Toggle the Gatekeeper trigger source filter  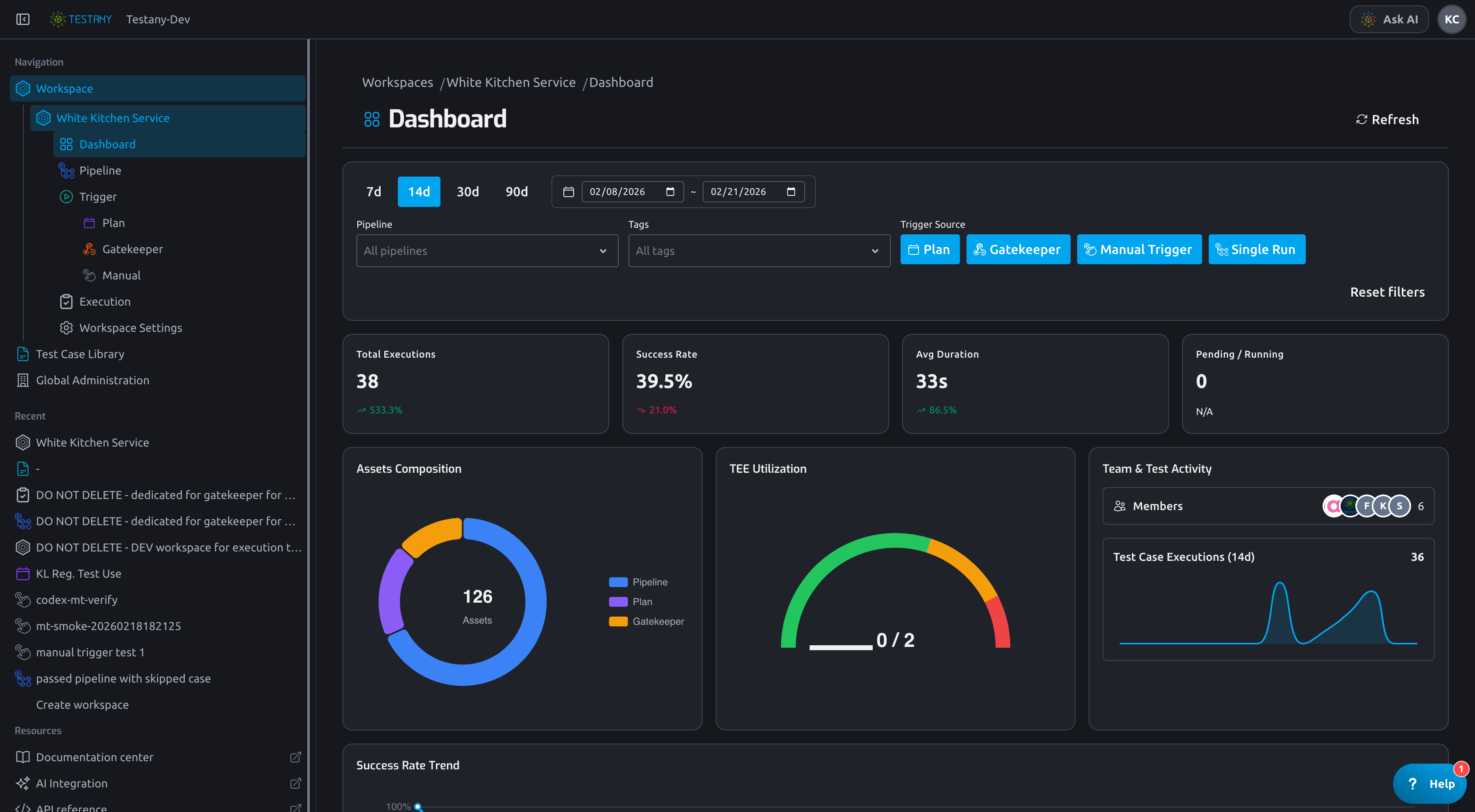[x=1017, y=249]
